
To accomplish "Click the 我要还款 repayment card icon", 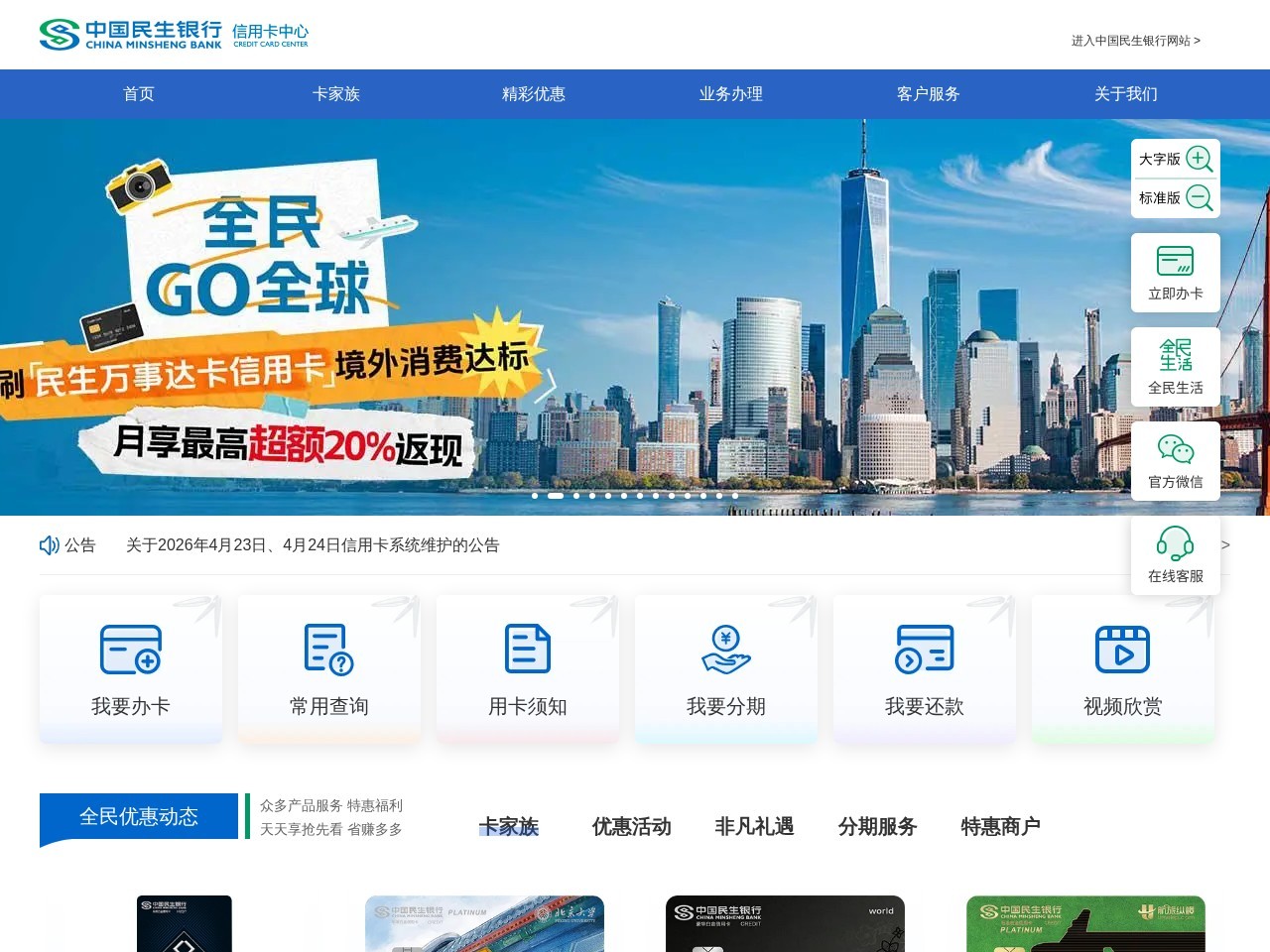I will pos(925,650).
